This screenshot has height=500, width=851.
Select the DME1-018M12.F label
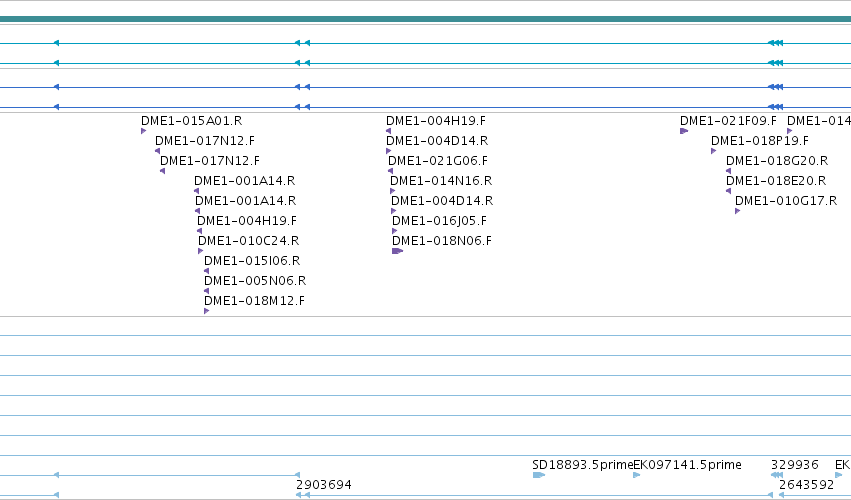tap(255, 301)
